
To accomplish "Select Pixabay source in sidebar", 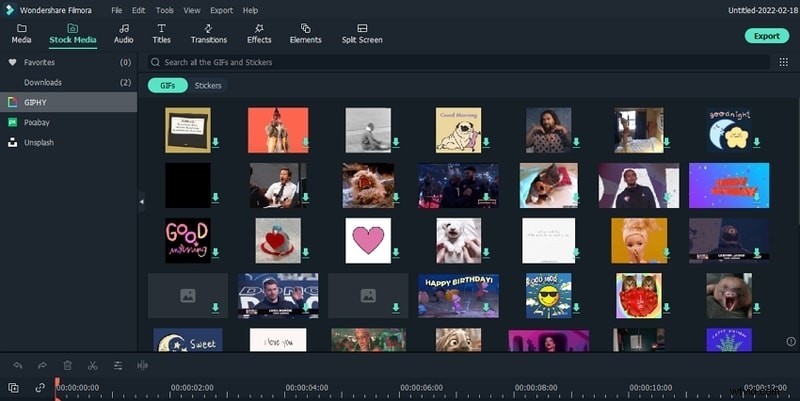I will click(x=68, y=122).
